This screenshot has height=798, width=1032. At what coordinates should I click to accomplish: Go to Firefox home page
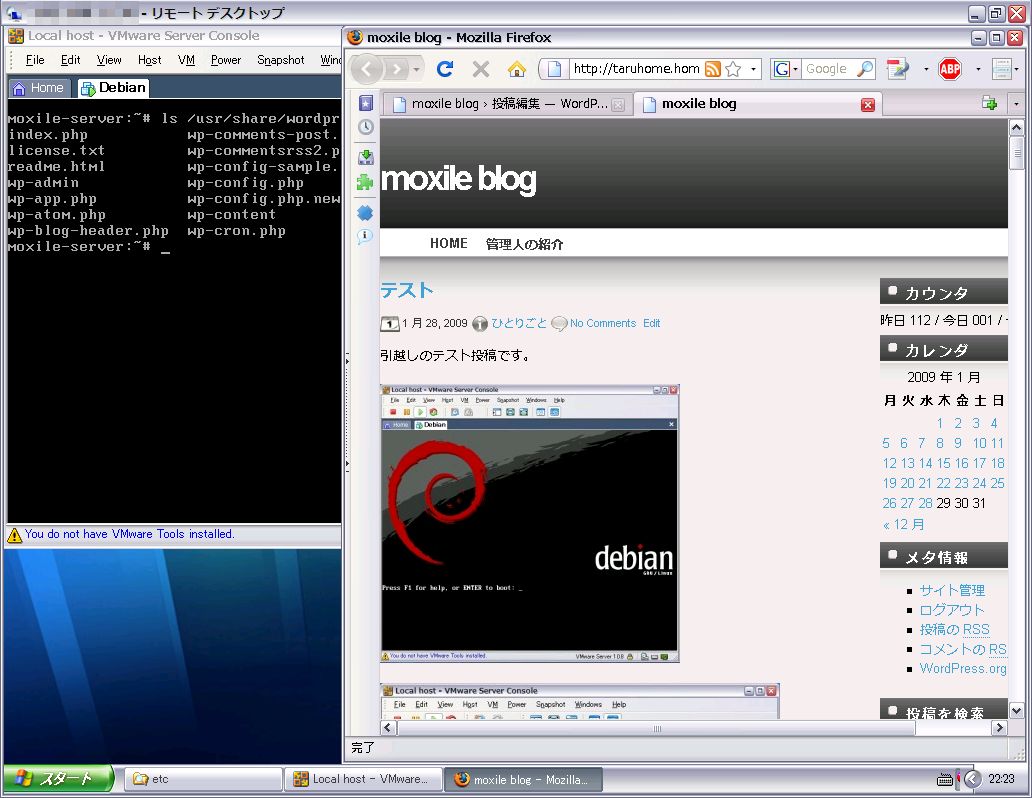pyautogui.click(x=516, y=69)
